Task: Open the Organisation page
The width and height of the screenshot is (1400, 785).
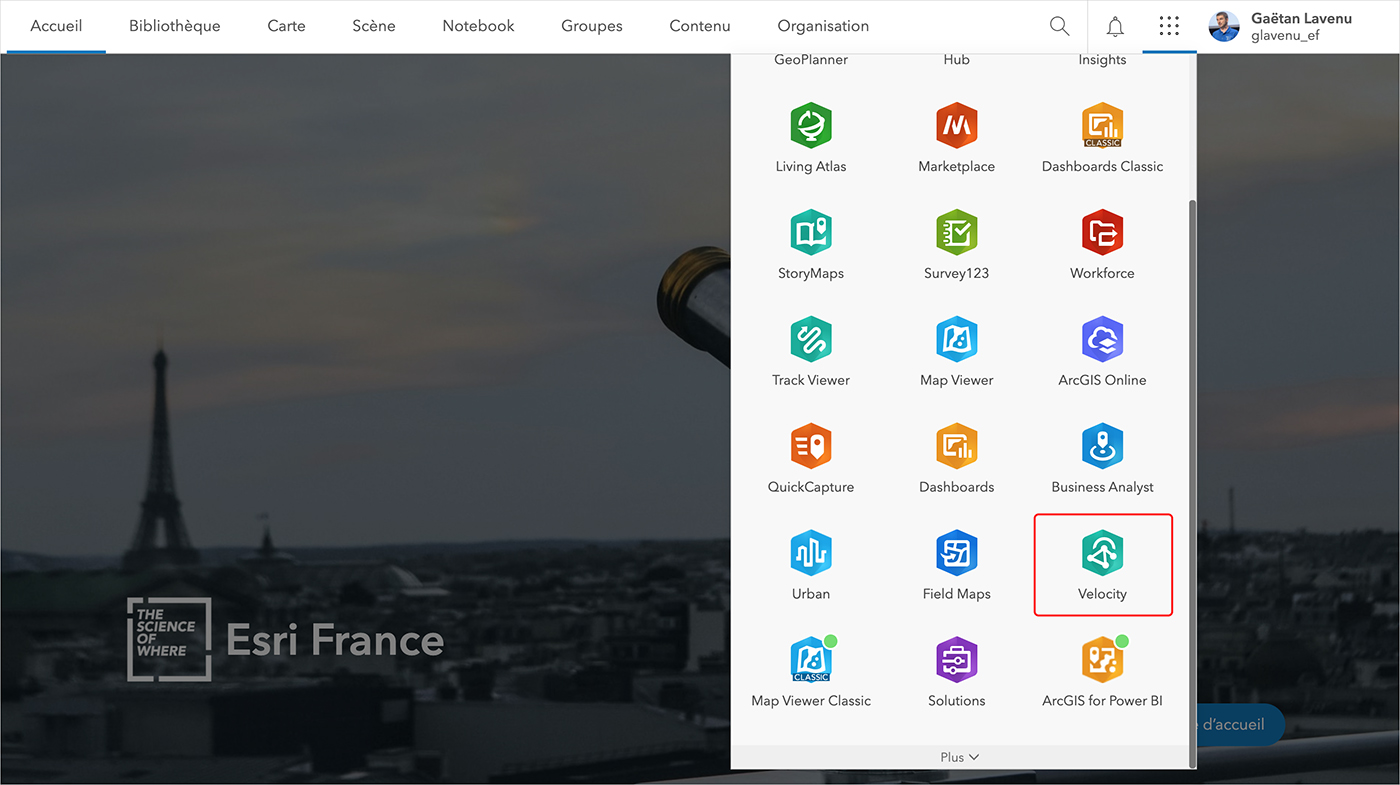Action: (x=823, y=26)
